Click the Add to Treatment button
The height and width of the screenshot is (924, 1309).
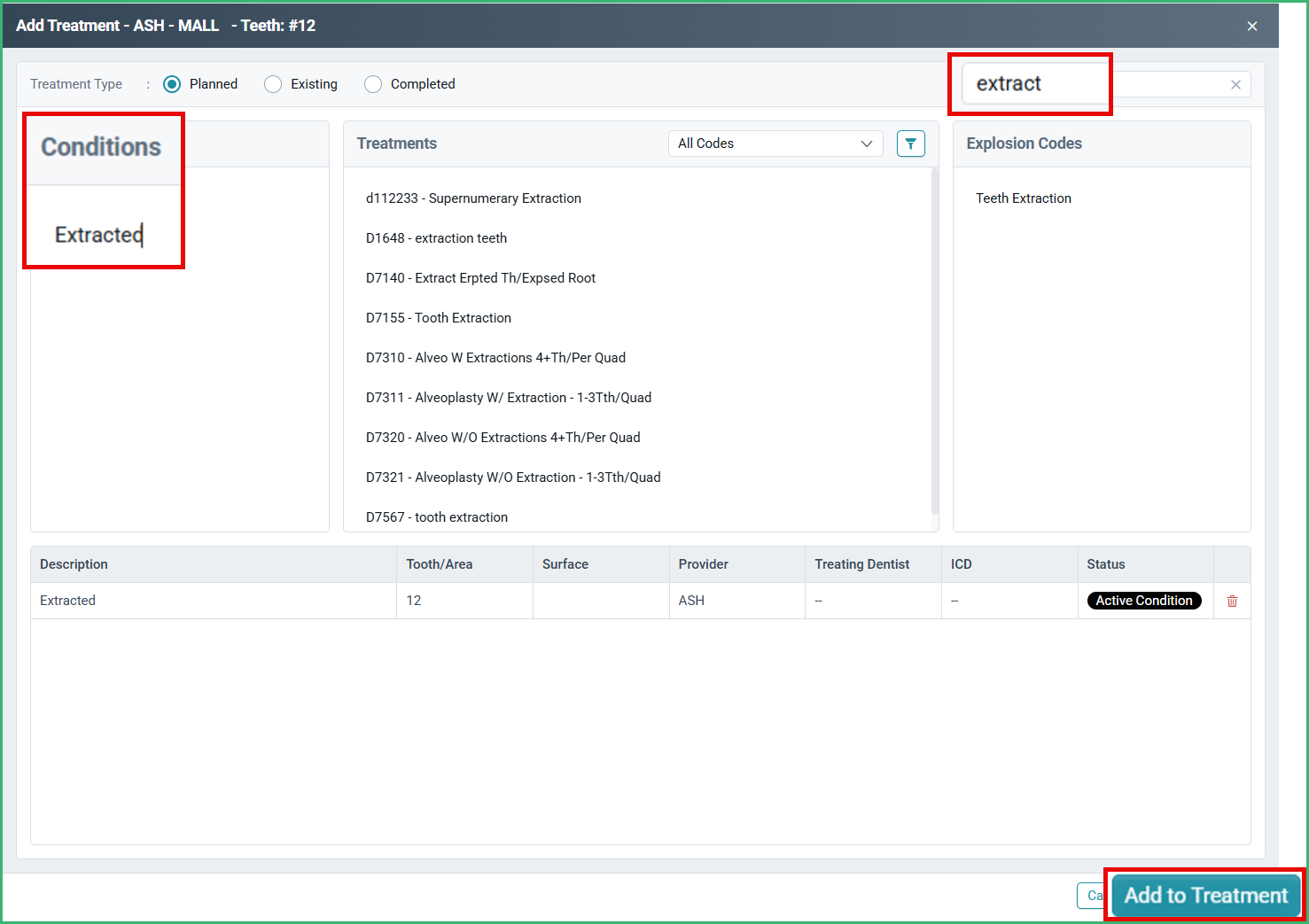pyautogui.click(x=1205, y=896)
